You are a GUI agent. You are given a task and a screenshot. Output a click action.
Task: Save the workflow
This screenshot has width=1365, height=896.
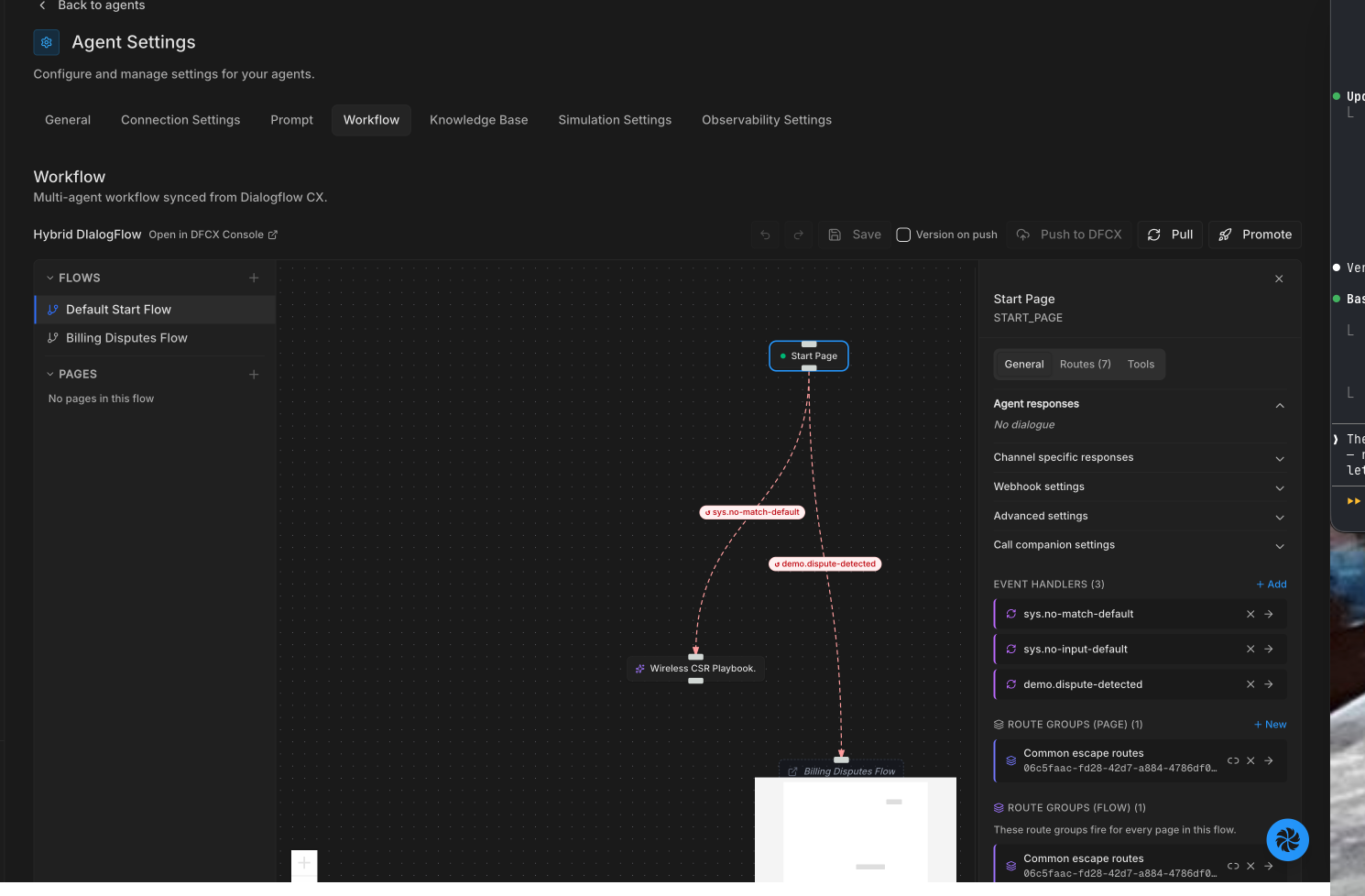pyautogui.click(x=855, y=235)
